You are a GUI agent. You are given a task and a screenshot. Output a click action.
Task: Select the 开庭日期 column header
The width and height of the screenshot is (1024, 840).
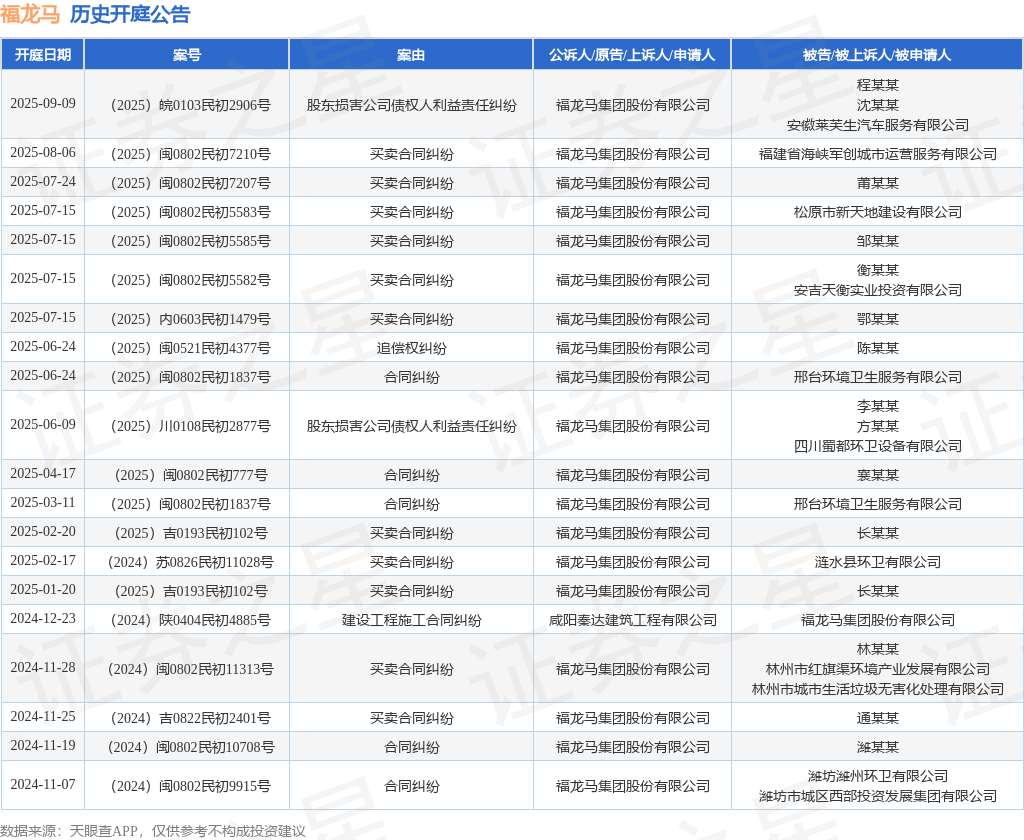pyautogui.click(x=43, y=55)
